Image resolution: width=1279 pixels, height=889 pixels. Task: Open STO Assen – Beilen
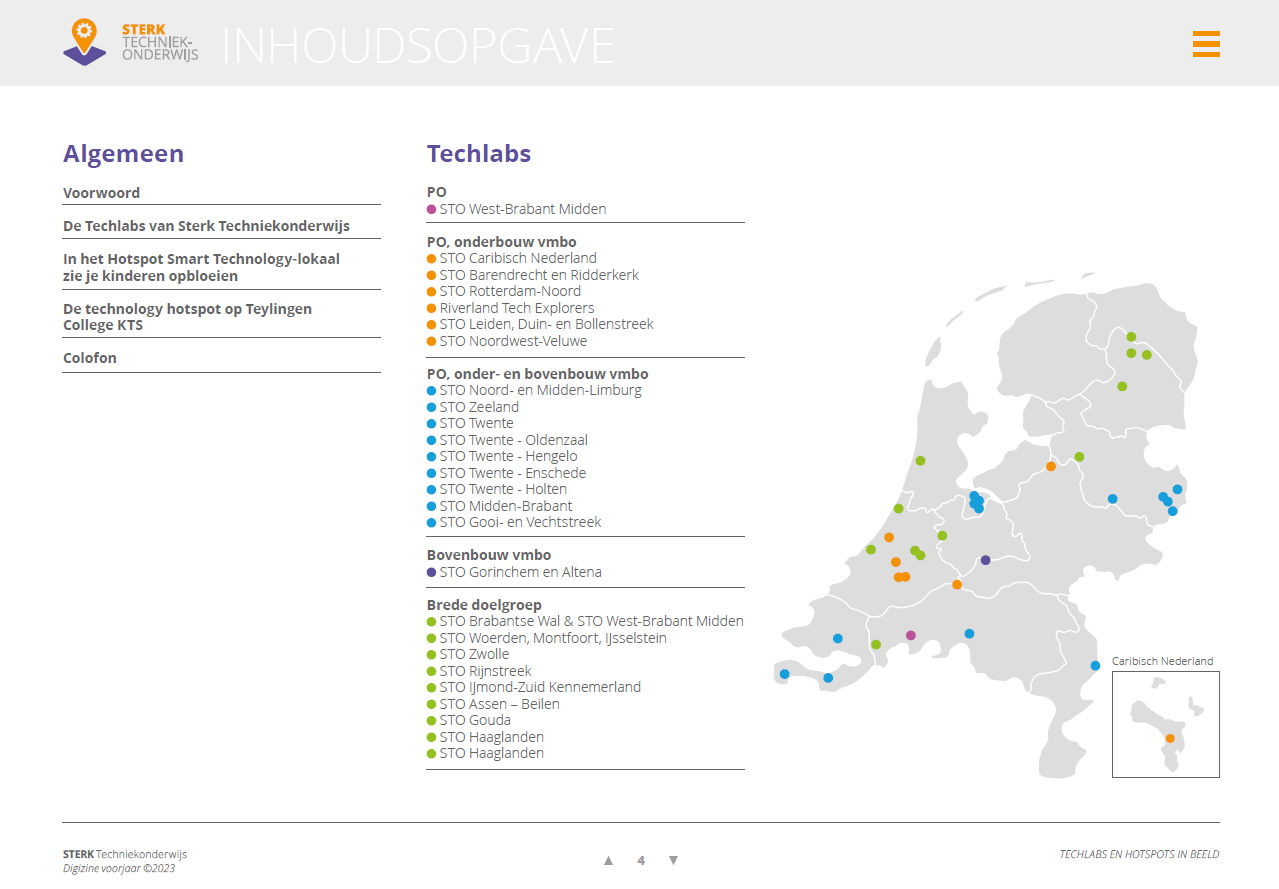(493, 704)
